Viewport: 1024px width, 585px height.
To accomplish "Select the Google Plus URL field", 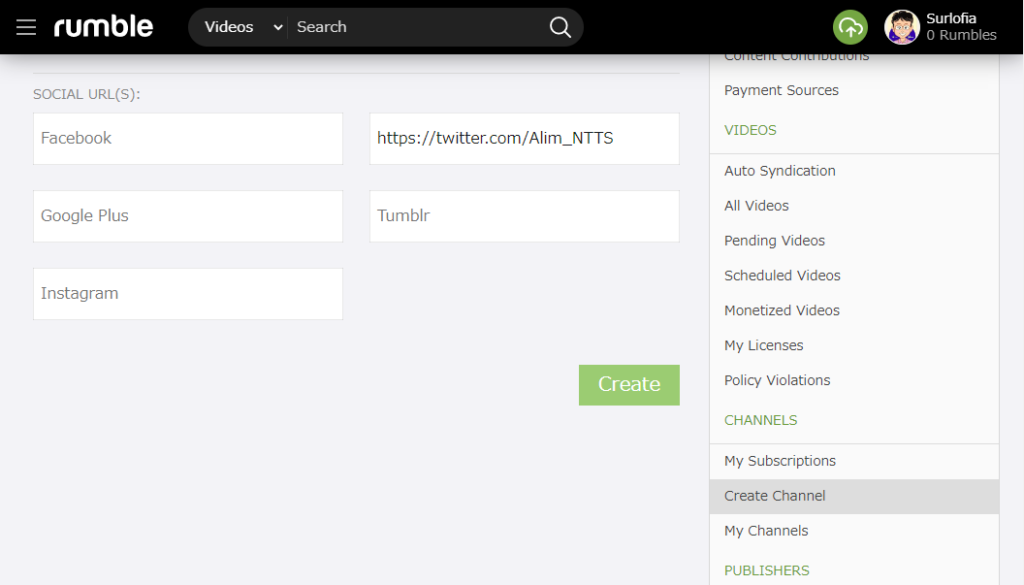I will [188, 216].
